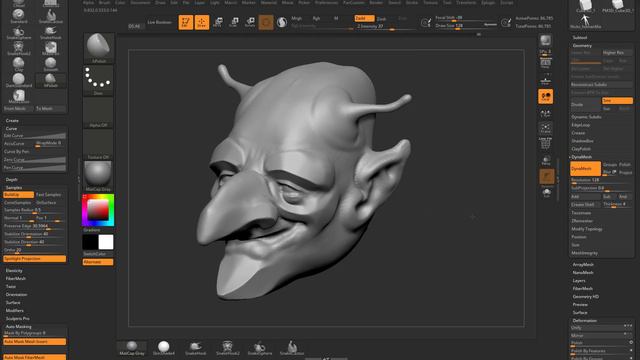Select the Clay brush
This screenshot has width=640, height=360.
point(18,64)
